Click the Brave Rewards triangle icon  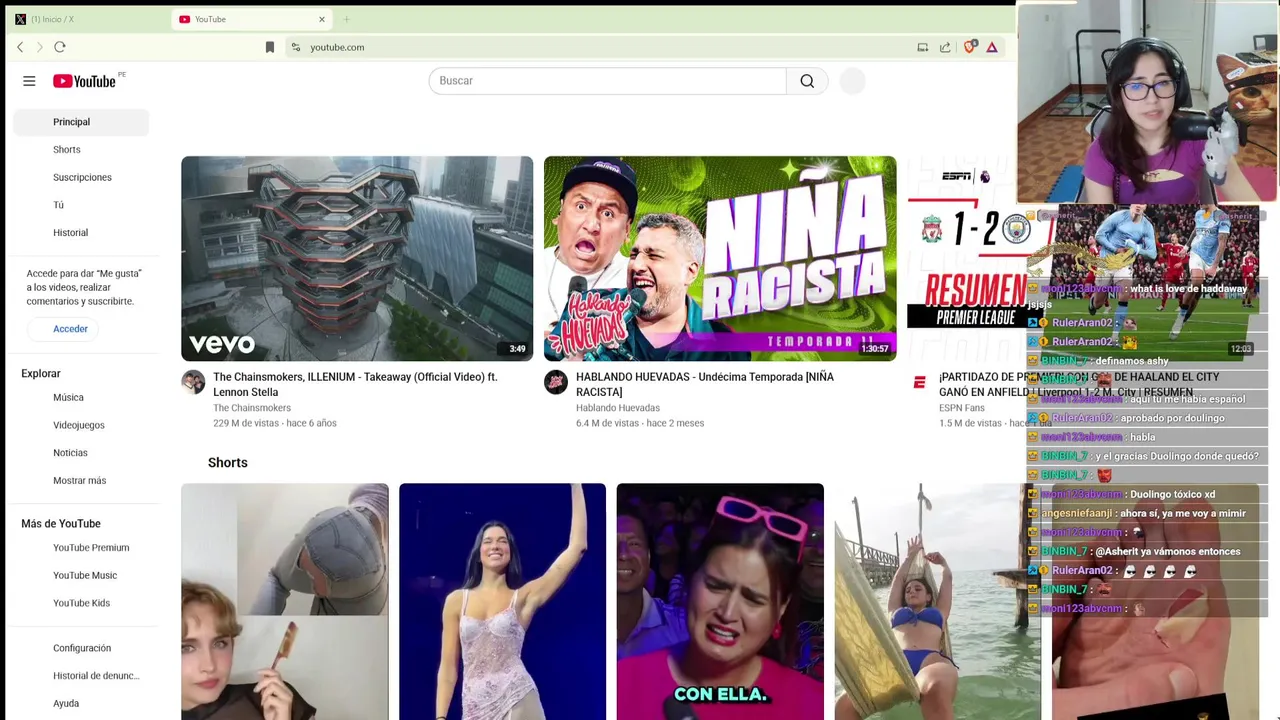tap(992, 47)
